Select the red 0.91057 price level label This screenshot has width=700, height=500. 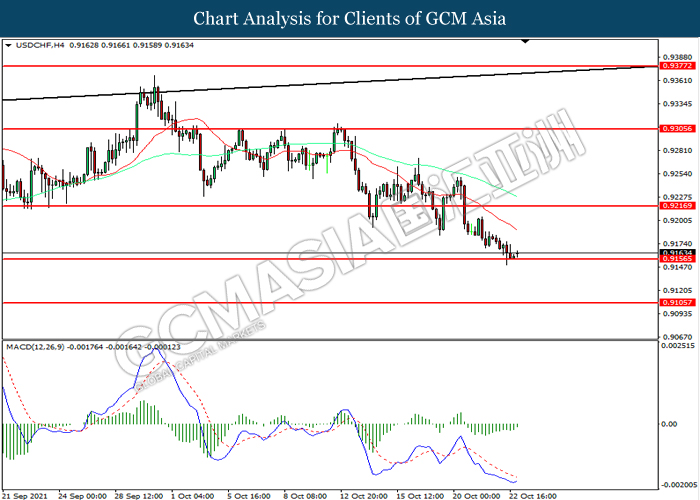pyautogui.click(x=677, y=303)
